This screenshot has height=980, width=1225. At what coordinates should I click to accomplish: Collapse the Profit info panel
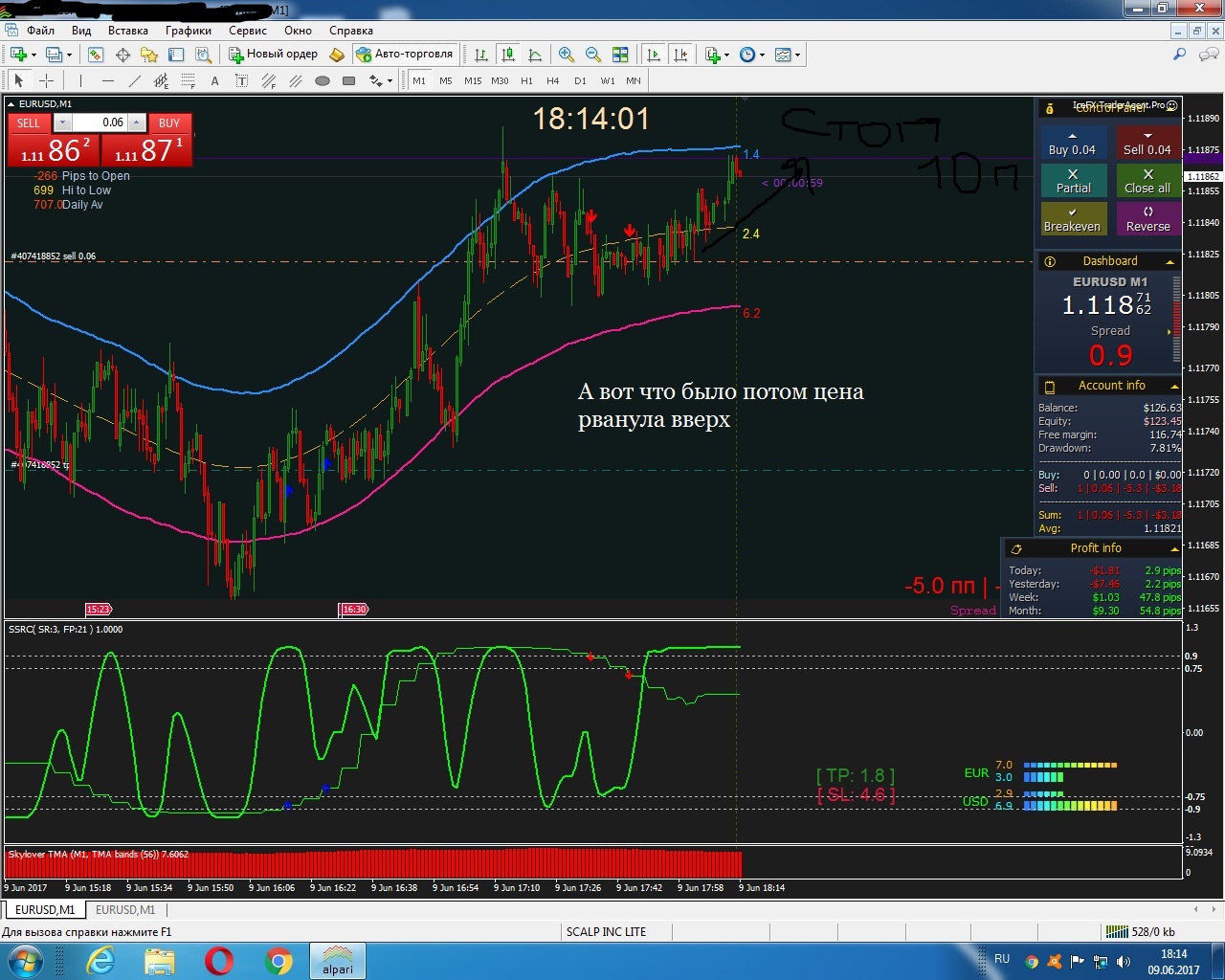point(1173,548)
